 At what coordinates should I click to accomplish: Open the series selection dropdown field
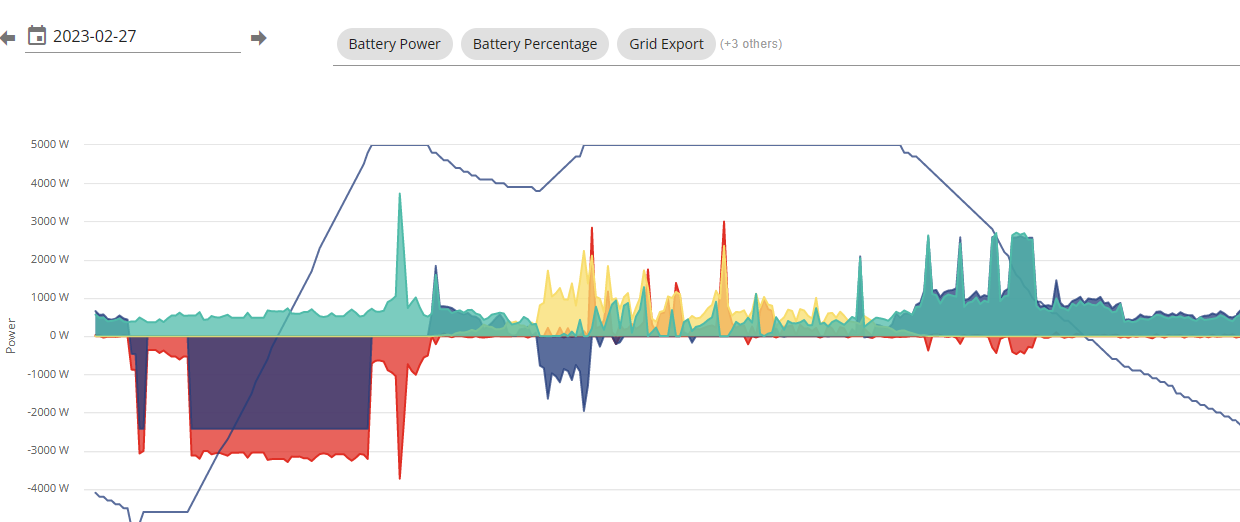tap(786, 45)
